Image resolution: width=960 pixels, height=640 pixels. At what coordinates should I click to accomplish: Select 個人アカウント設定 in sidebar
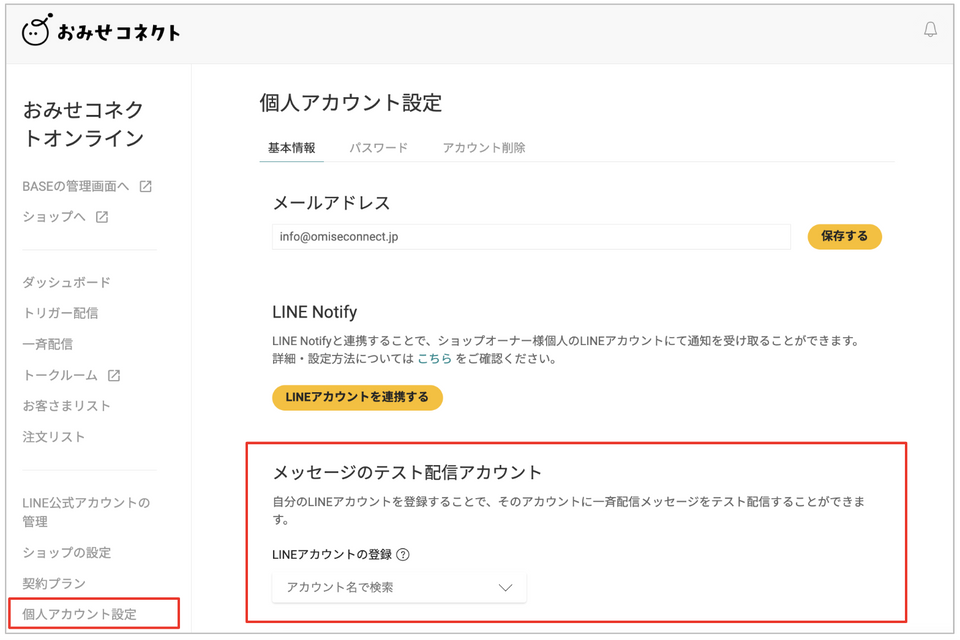[x=80, y=614]
